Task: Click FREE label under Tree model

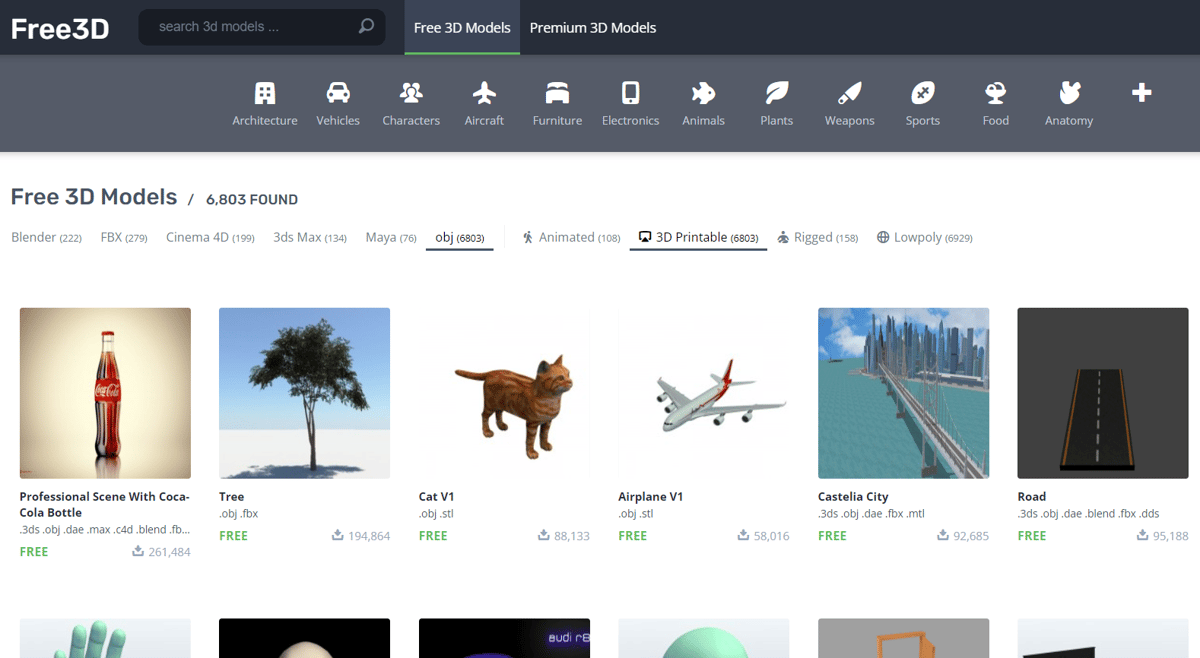Action: (x=233, y=535)
